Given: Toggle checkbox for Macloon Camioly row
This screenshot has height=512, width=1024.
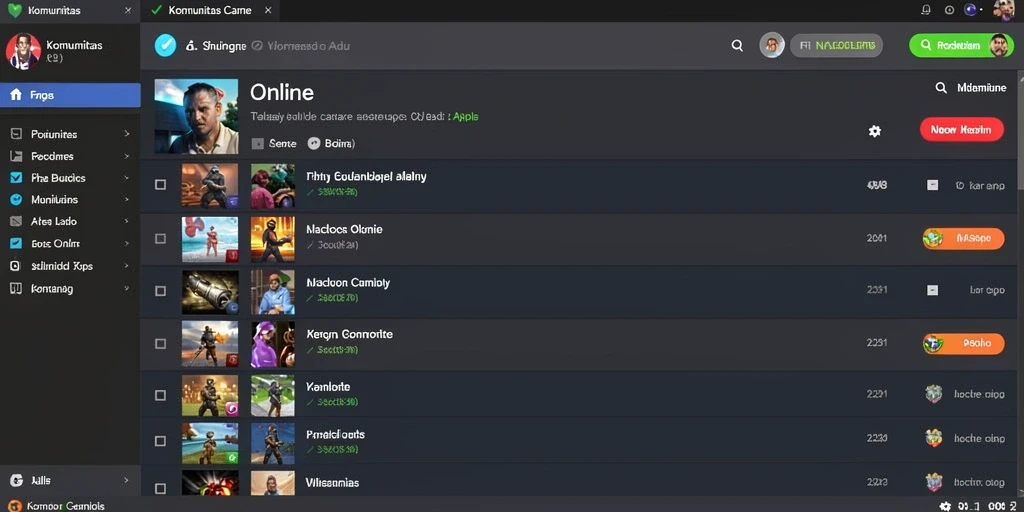Looking at the screenshot, I should (x=160, y=291).
